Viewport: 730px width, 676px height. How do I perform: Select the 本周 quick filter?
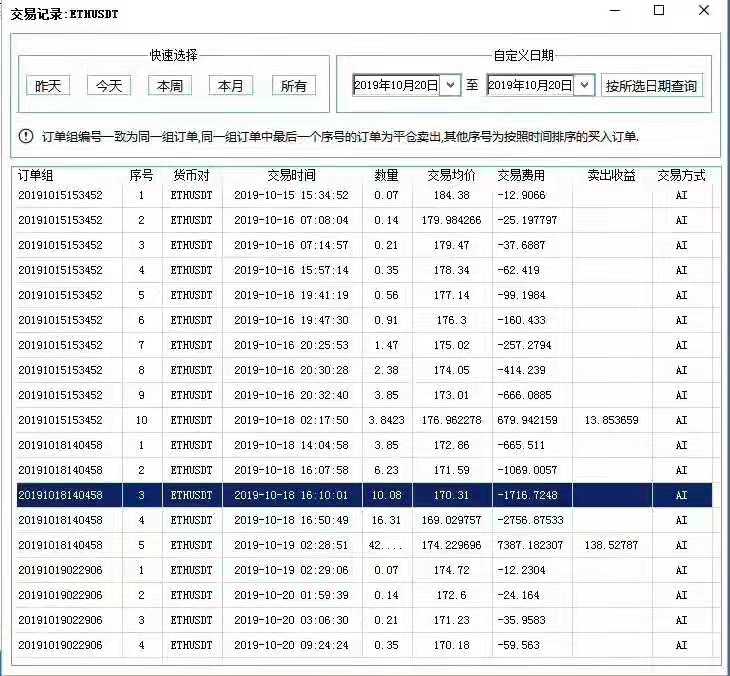pyautogui.click(x=170, y=86)
